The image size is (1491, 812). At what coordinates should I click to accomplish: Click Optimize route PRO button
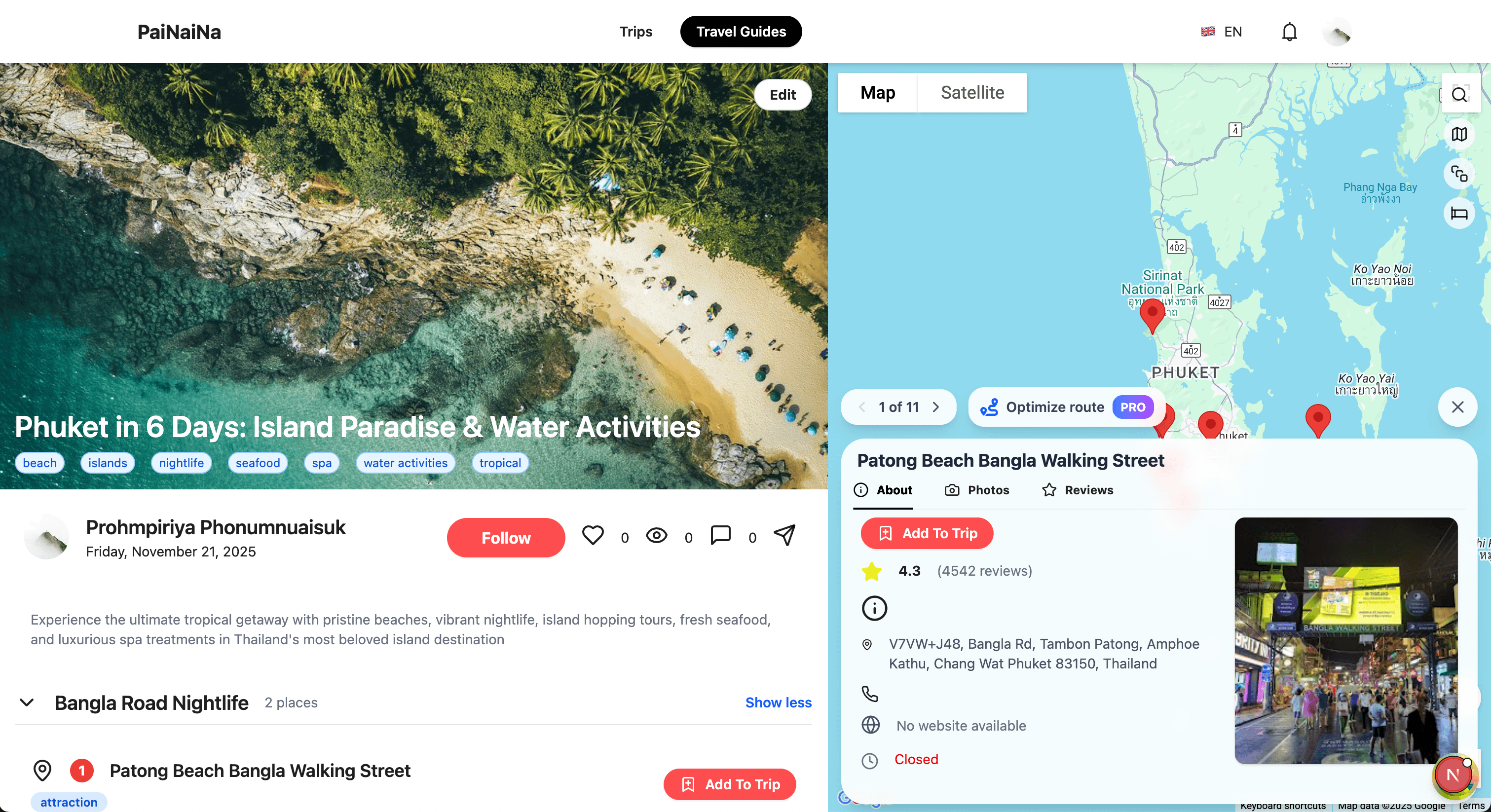pos(1066,407)
